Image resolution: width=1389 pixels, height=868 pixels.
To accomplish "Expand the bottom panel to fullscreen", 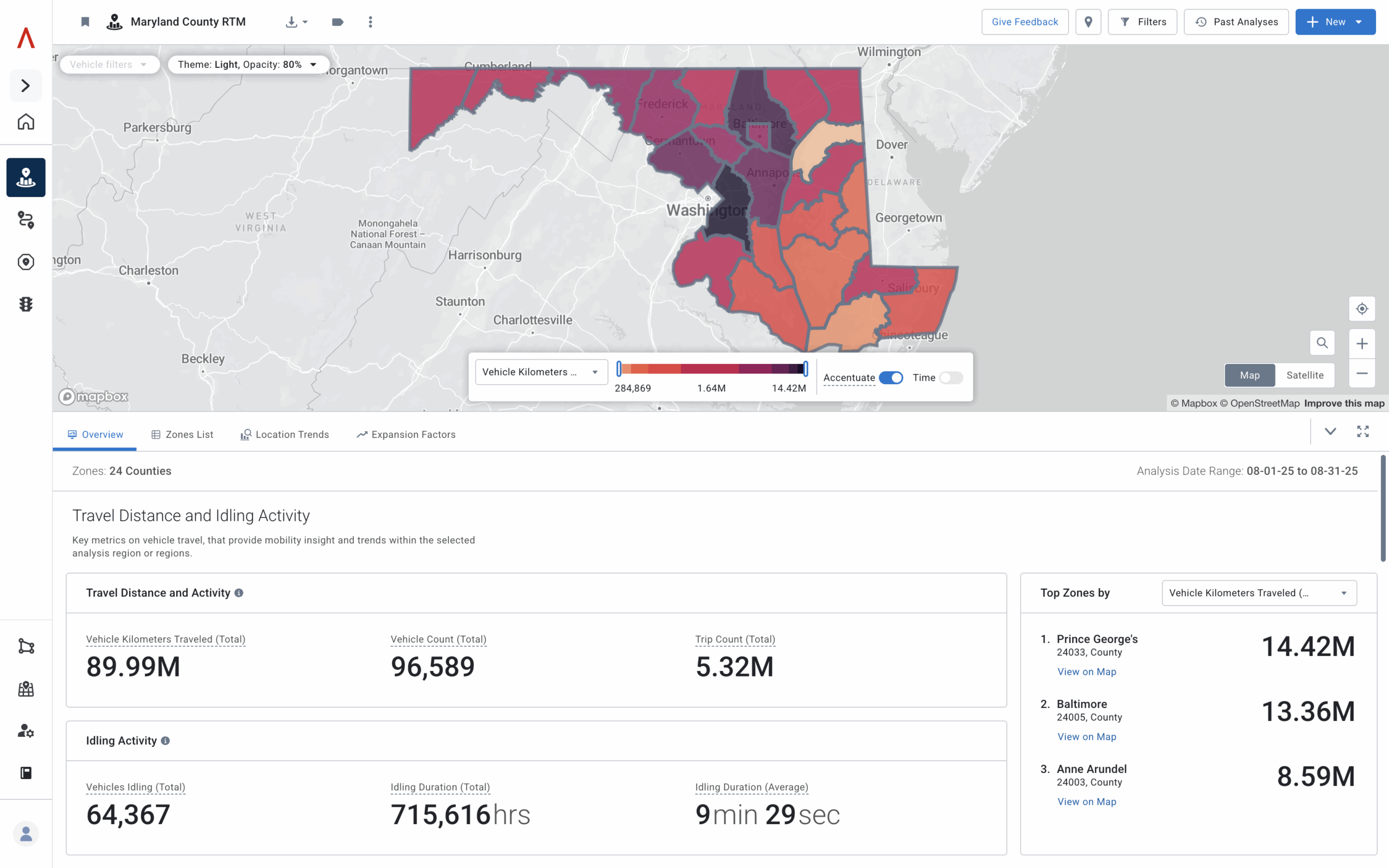I will coord(1362,431).
